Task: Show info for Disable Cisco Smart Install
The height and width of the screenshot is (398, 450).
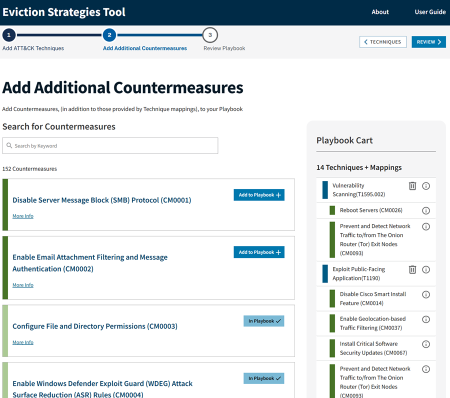Action: 426,294
